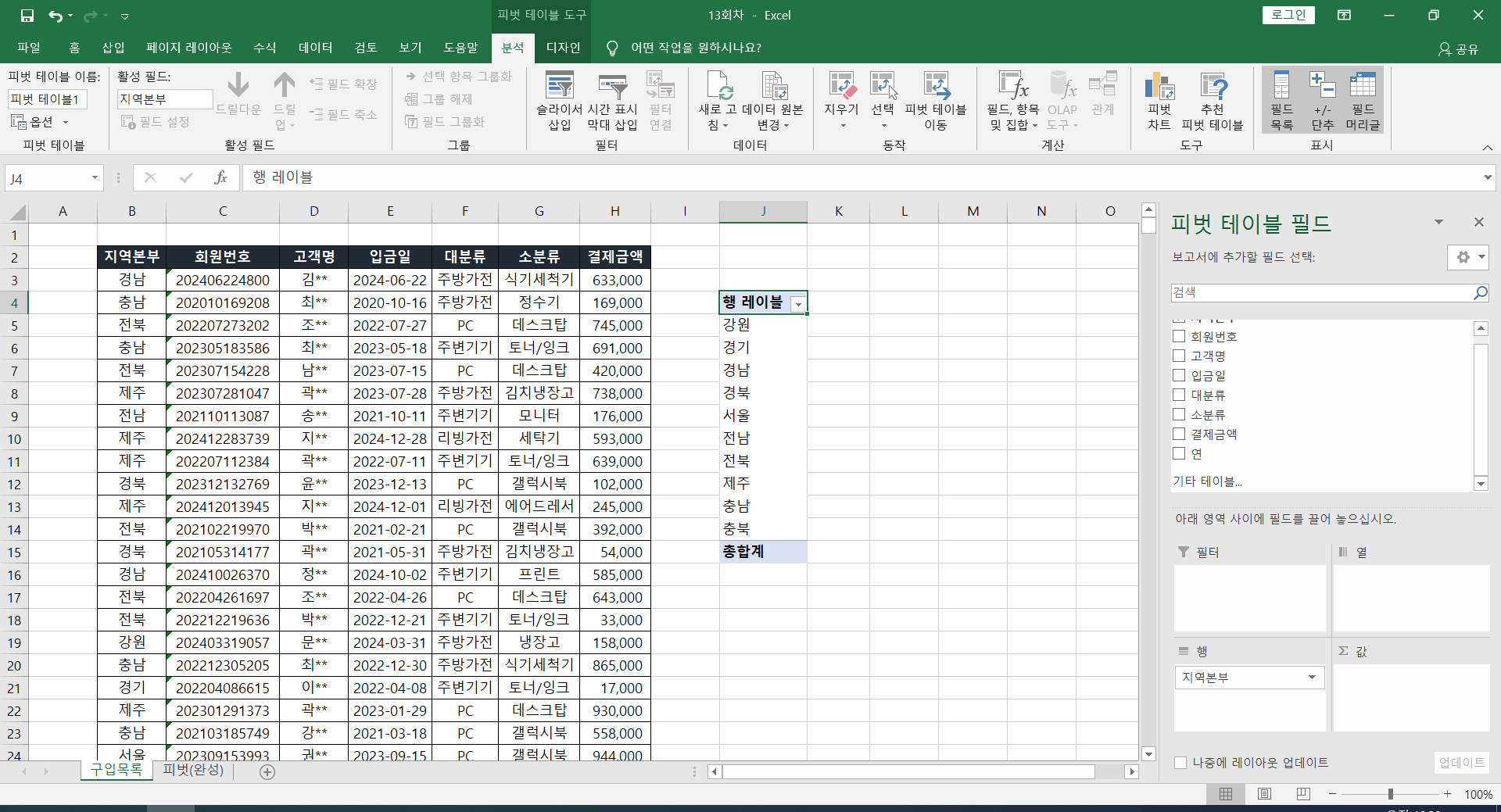
Task: Open the 피벗(완성) sheet tab
Action: [x=193, y=770]
